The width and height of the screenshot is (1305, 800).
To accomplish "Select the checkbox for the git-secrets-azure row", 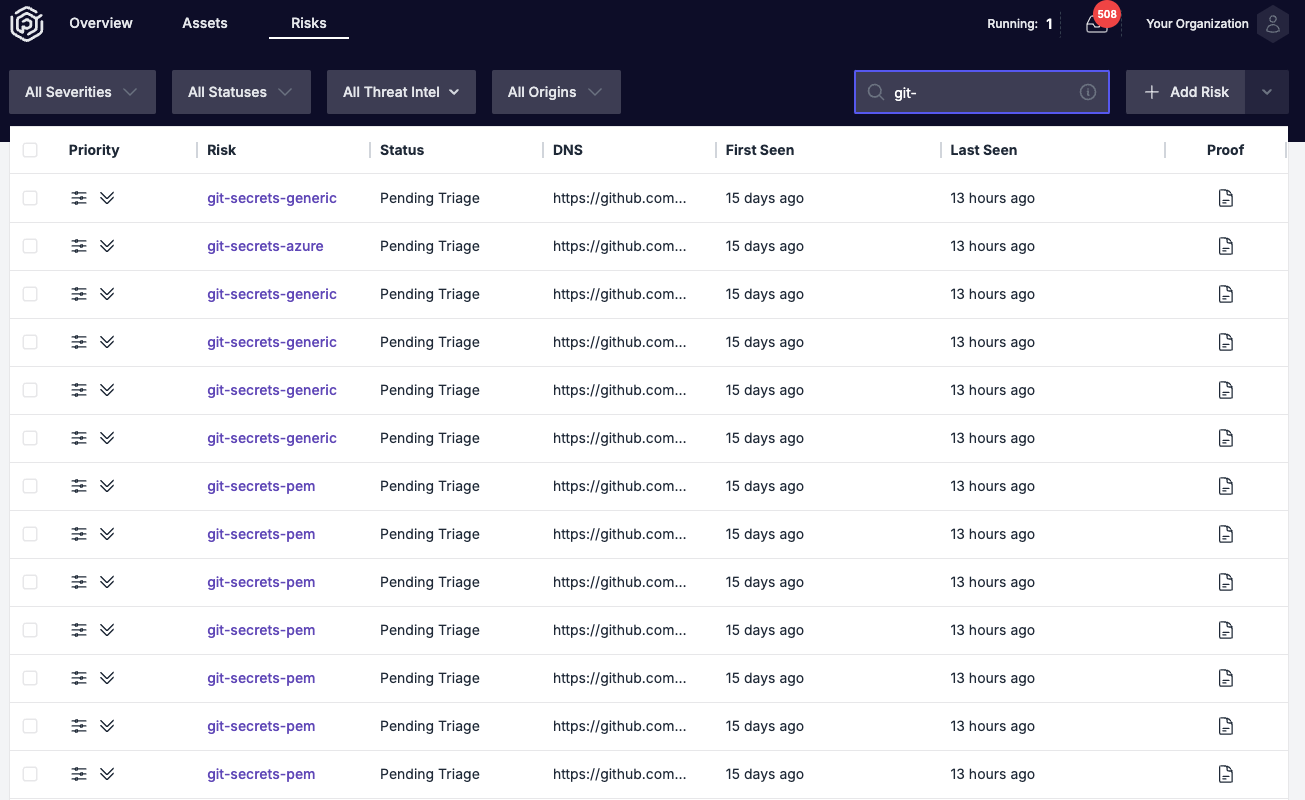I will click(x=30, y=246).
